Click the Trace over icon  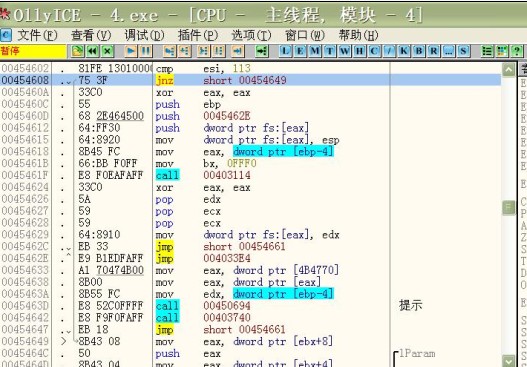click(x=218, y=51)
